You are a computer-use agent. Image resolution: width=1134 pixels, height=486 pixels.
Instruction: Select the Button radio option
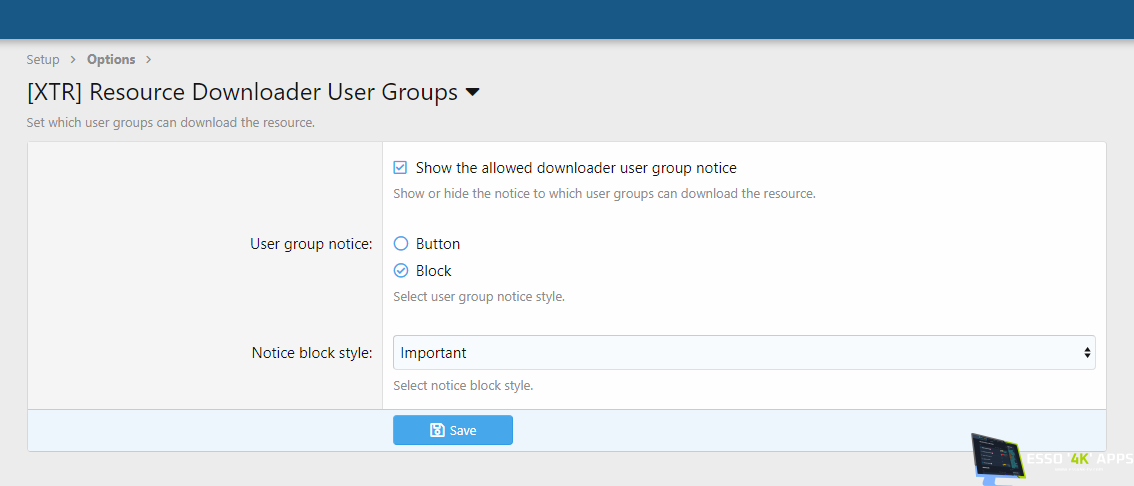(x=401, y=244)
